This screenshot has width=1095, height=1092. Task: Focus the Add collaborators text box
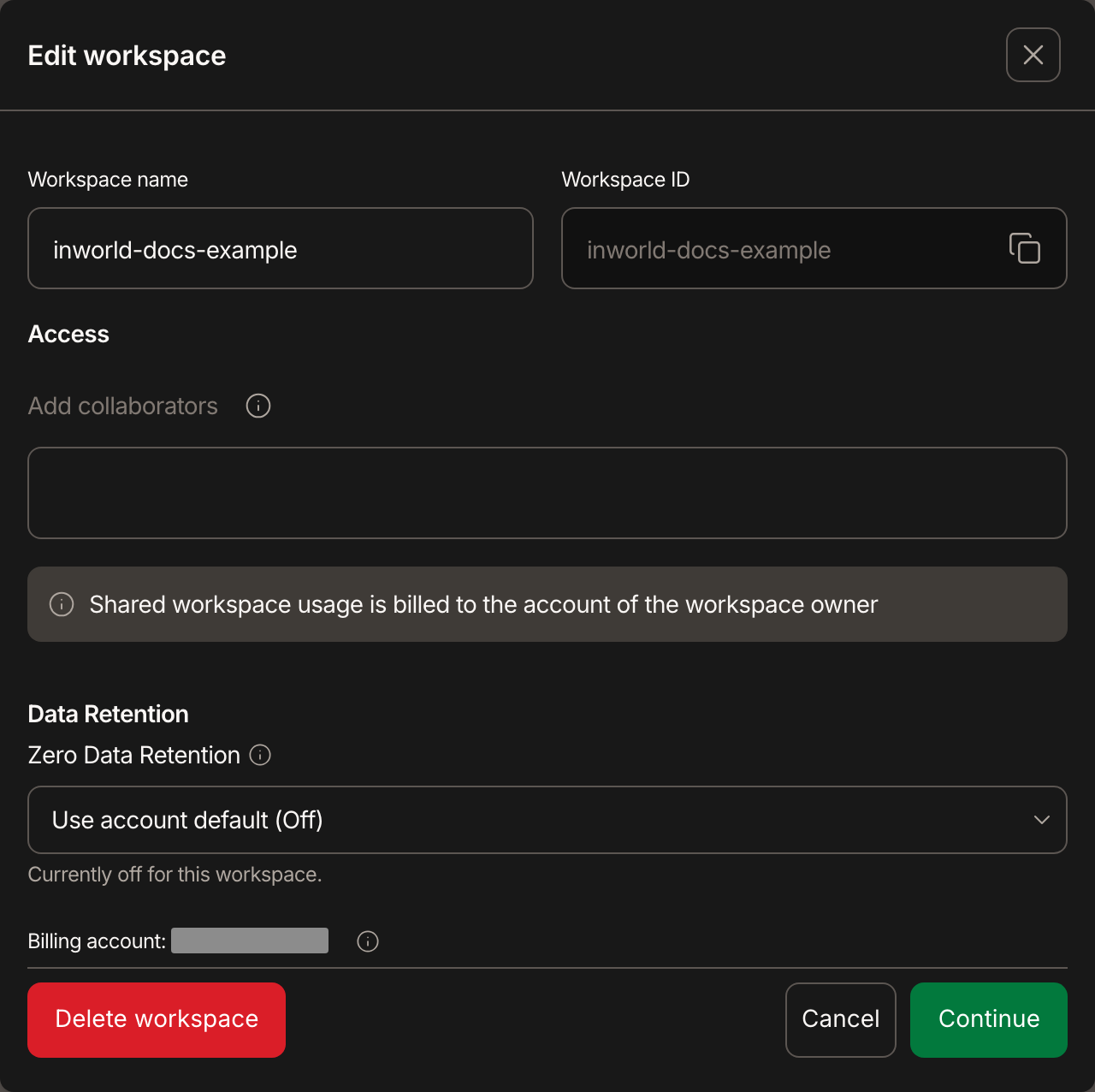click(547, 493)
